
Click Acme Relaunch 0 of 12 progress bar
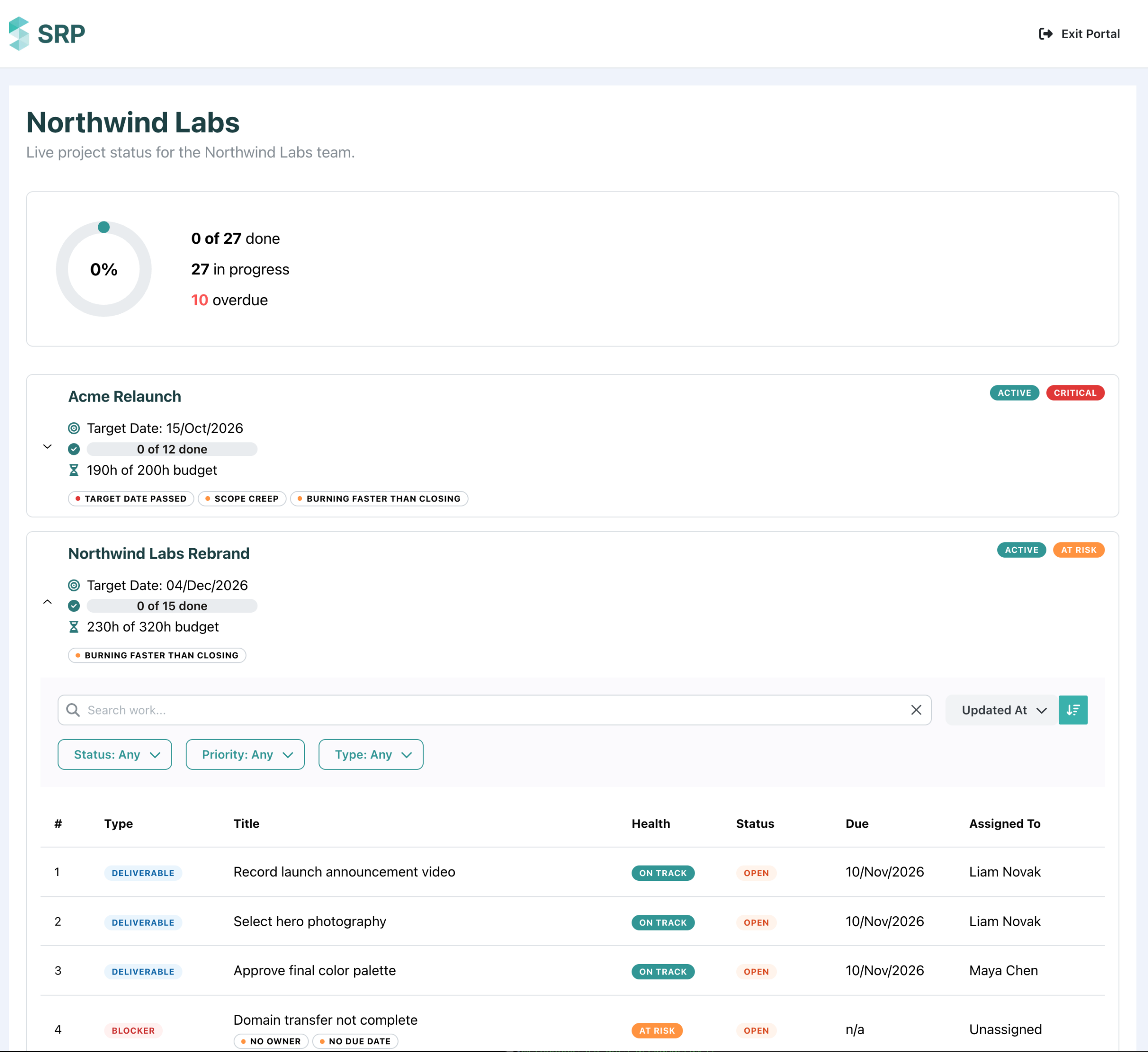pyautogui.click(x=172, y=449)
